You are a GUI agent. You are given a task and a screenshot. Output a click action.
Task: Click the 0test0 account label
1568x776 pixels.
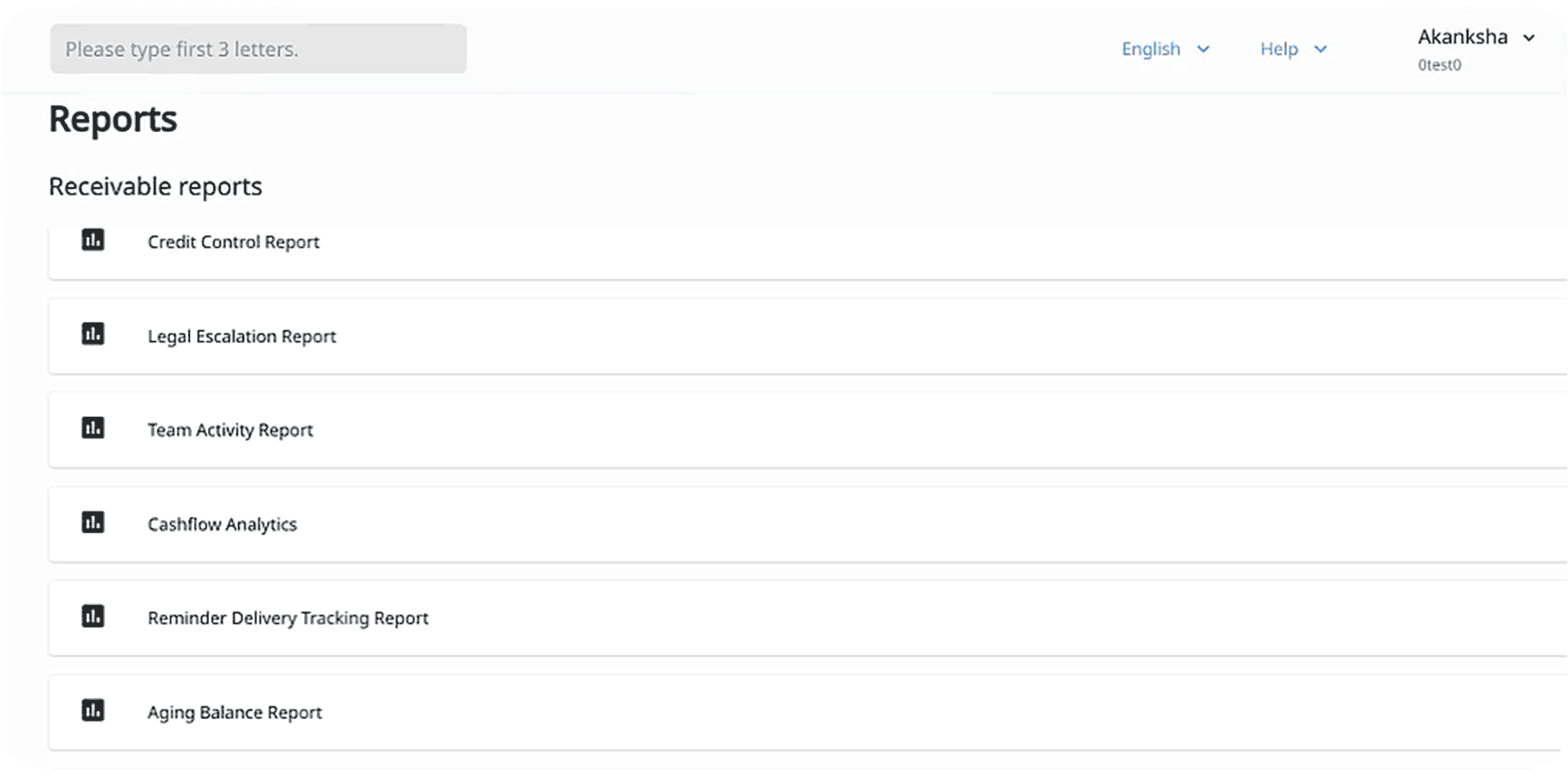(x=1439, y=65)
